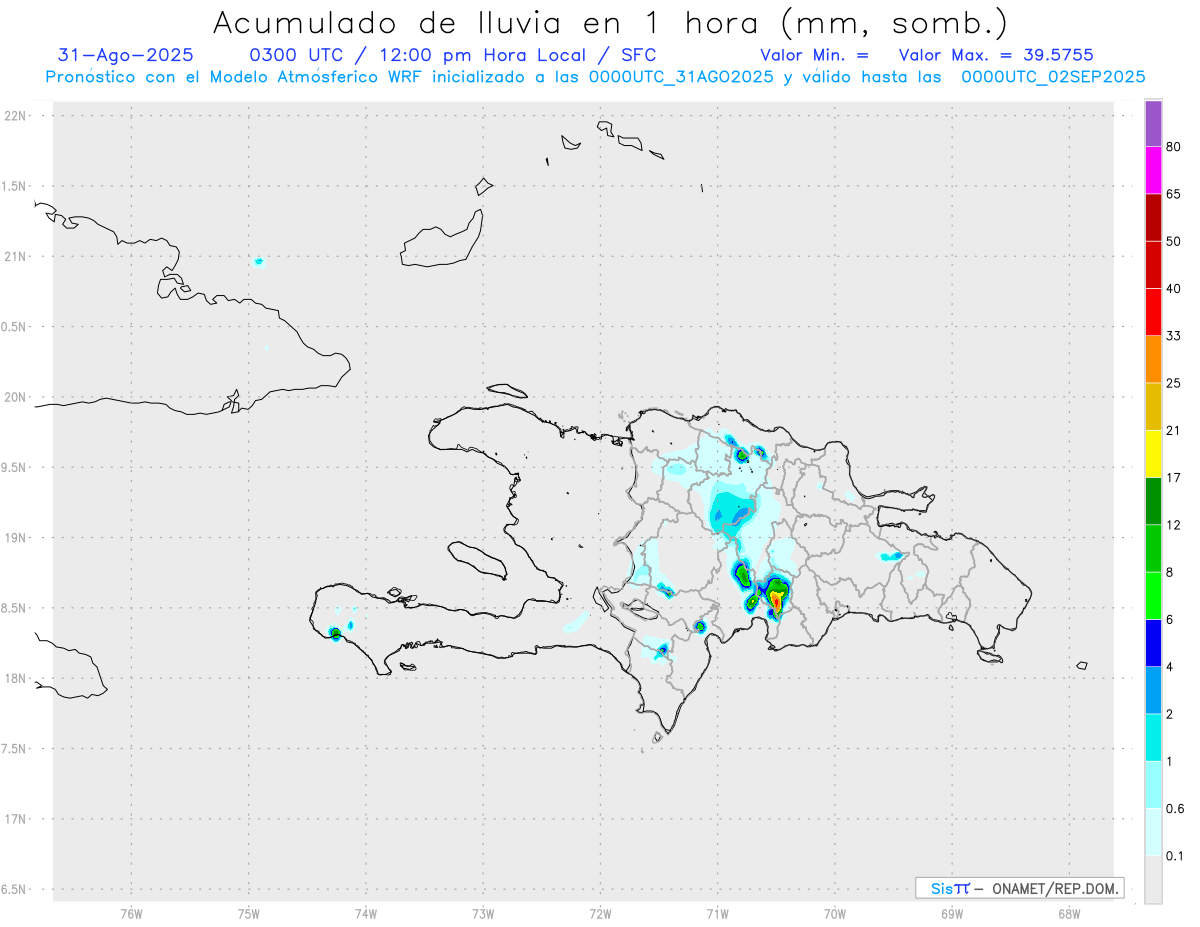Click the purple swatch above 80 in legend
1200x927 pixels.
1153,124
